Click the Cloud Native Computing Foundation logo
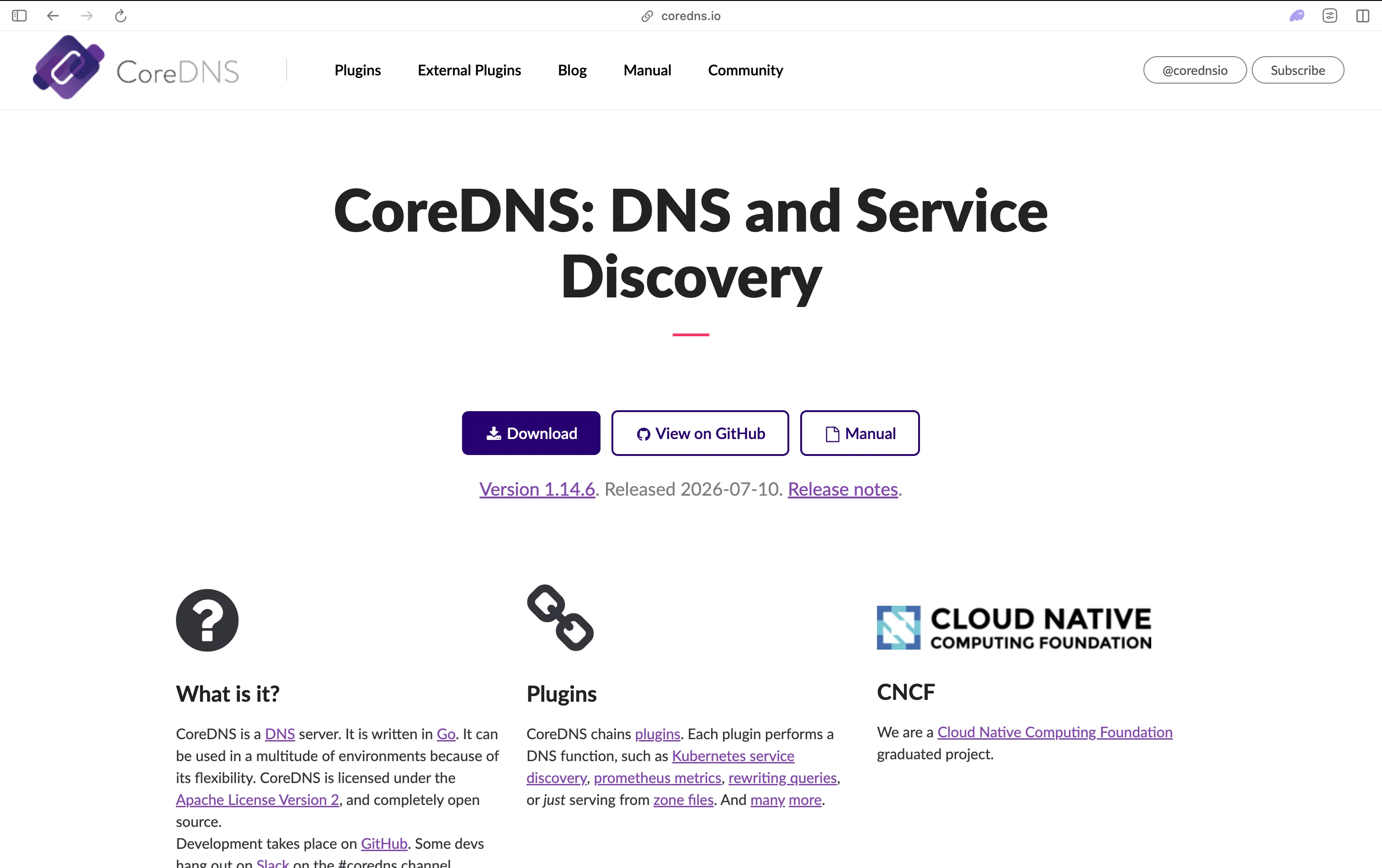The height and width of the screenshot is (868, 1382). 1014,628
